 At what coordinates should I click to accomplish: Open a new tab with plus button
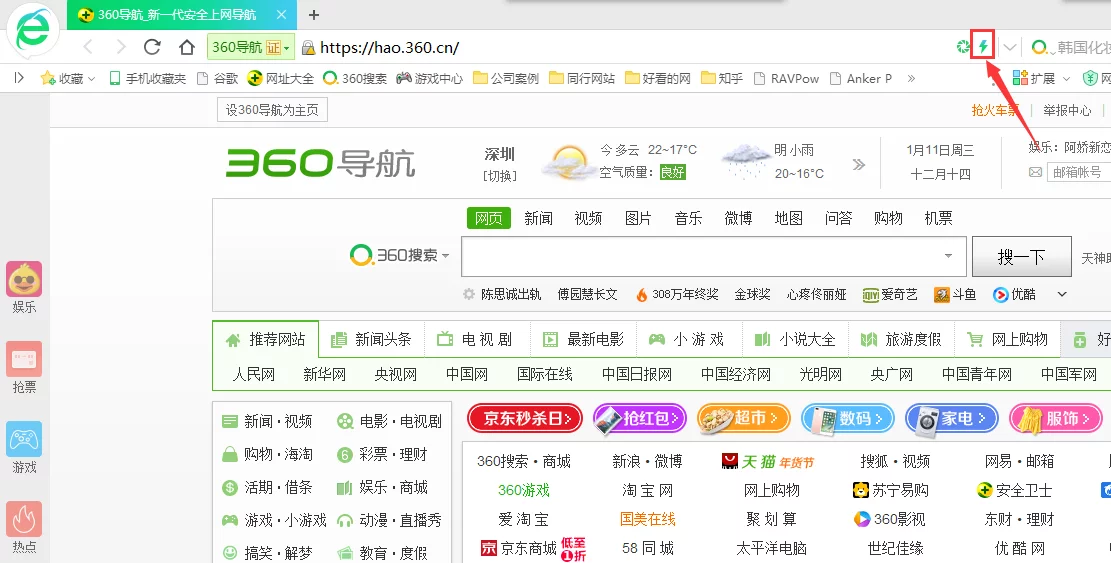point(314,15)
